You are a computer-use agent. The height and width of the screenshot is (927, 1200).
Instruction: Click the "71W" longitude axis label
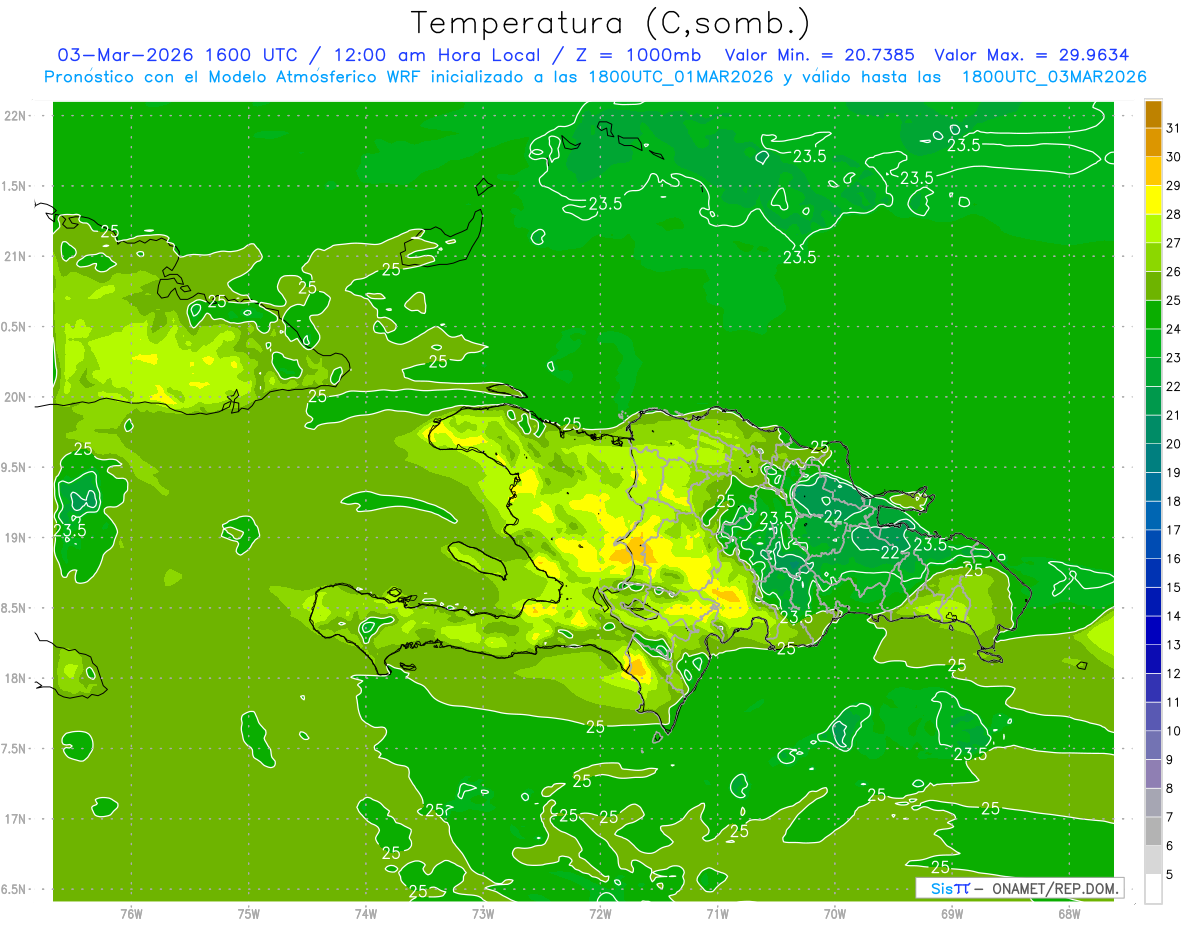pos(717,914)
